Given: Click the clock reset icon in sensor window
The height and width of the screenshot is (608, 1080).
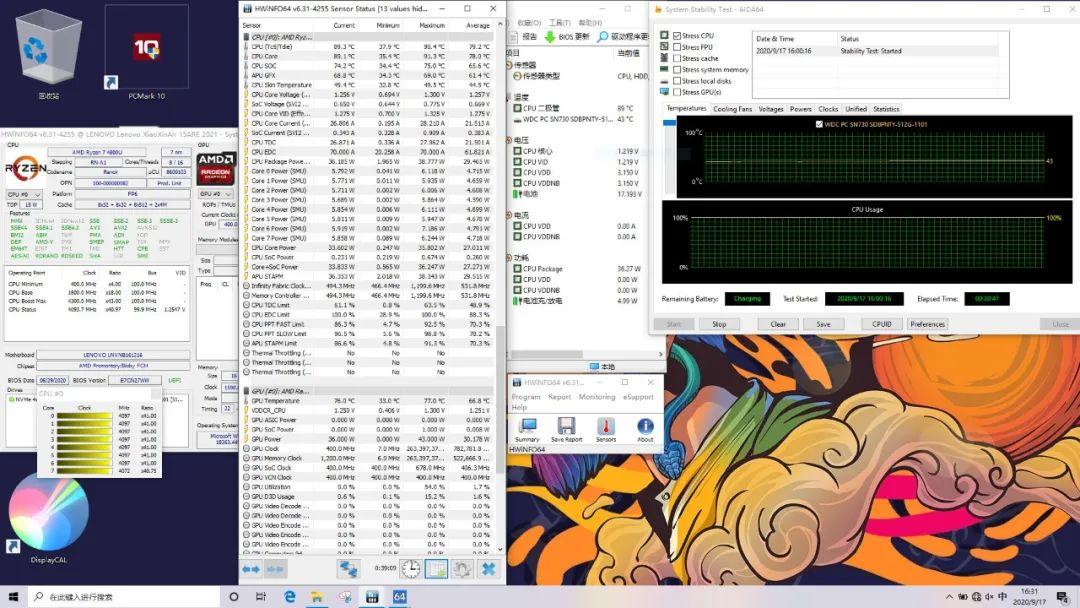Looking at the screenshot, I should click(411, 568).
